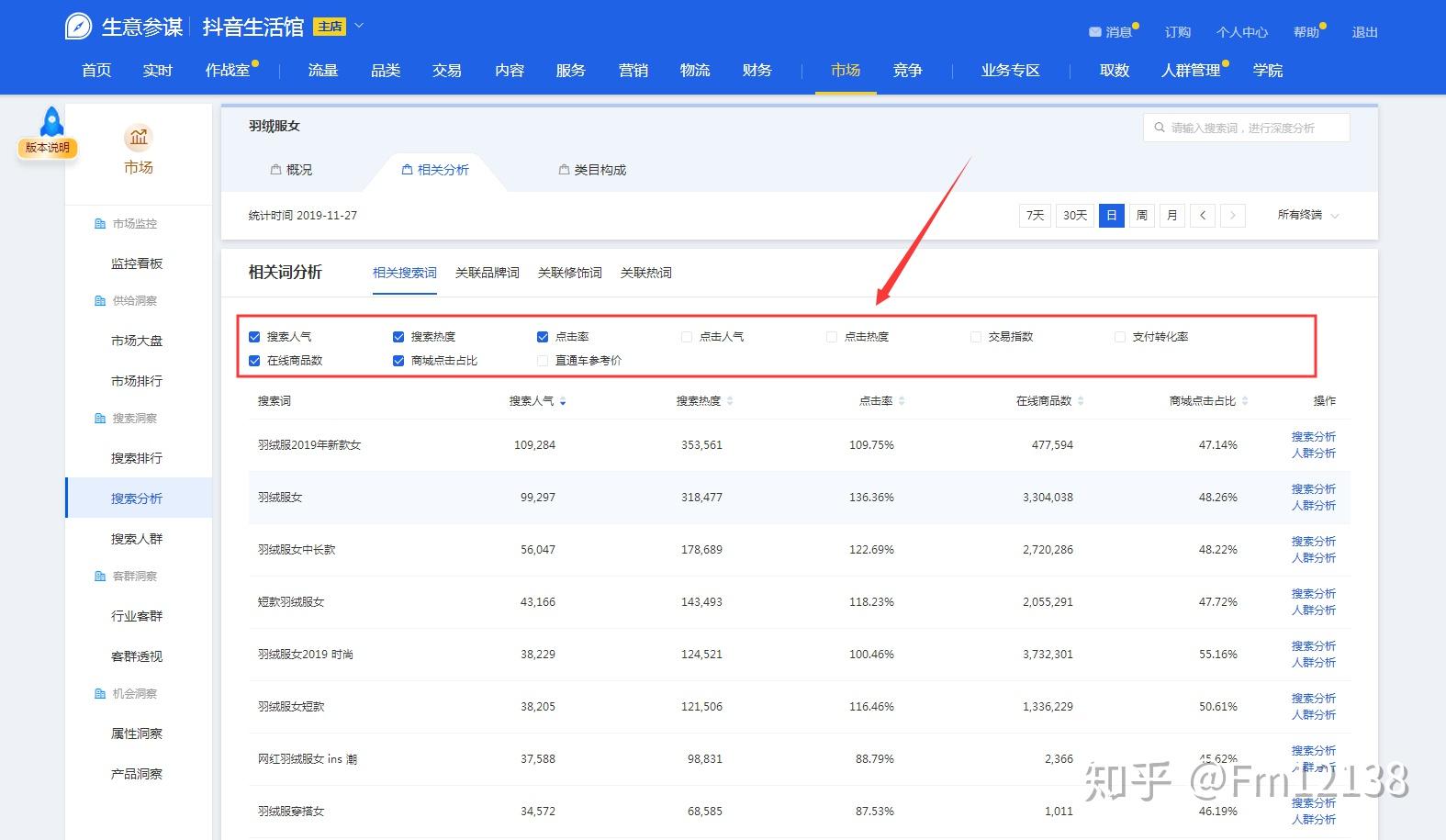Expand the 主店 shop switcher arrow
1446x840 pixels.
pos(359,26)
